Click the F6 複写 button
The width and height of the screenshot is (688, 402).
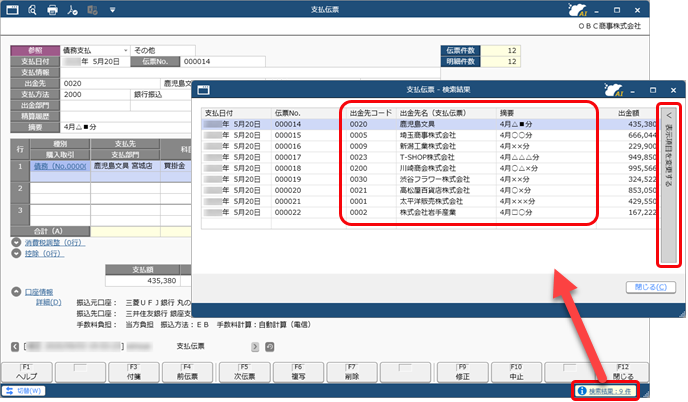click(x=298, y=372)
